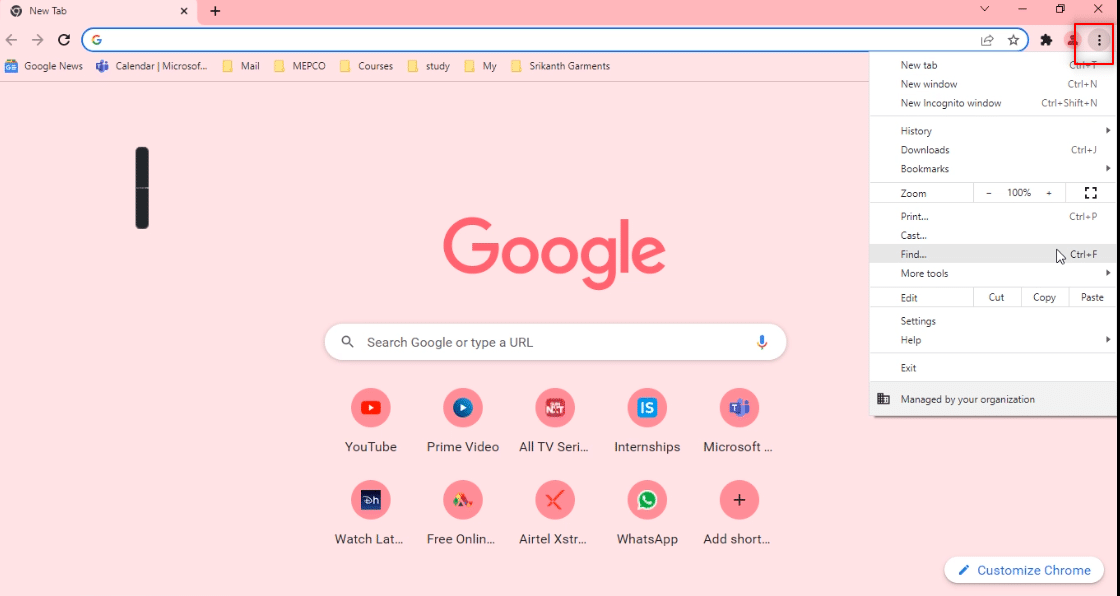Open the Watch Latest shortcut
Image resolution: width=1120 pixels, height=596 pixels.
(370, 514)
